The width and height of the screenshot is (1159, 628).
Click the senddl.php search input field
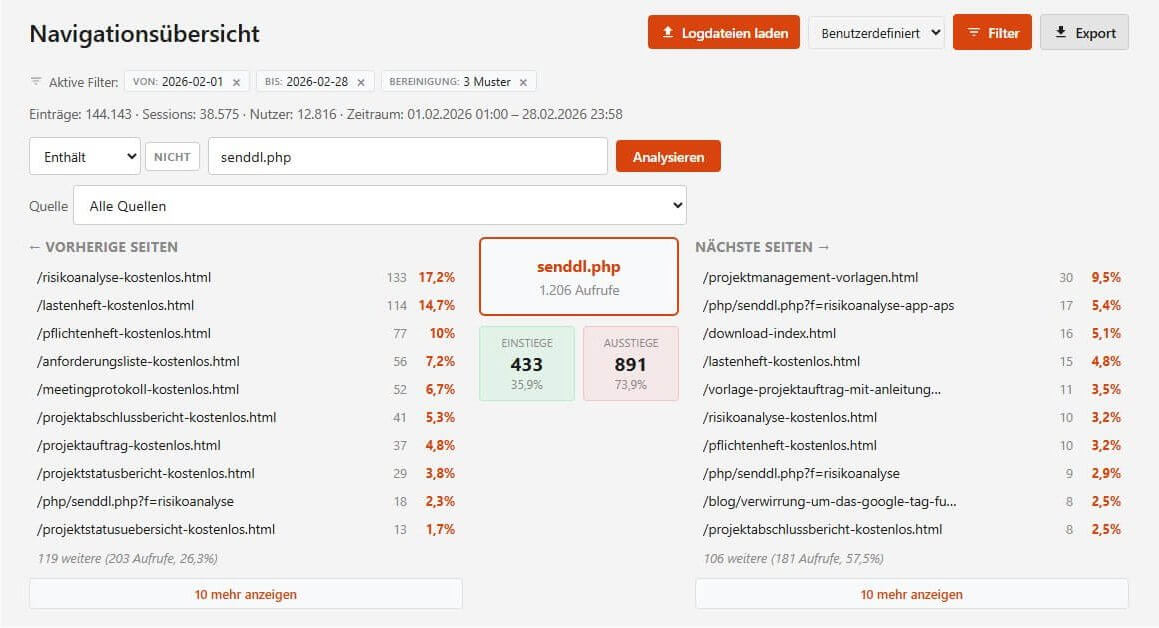coord(407,157)
